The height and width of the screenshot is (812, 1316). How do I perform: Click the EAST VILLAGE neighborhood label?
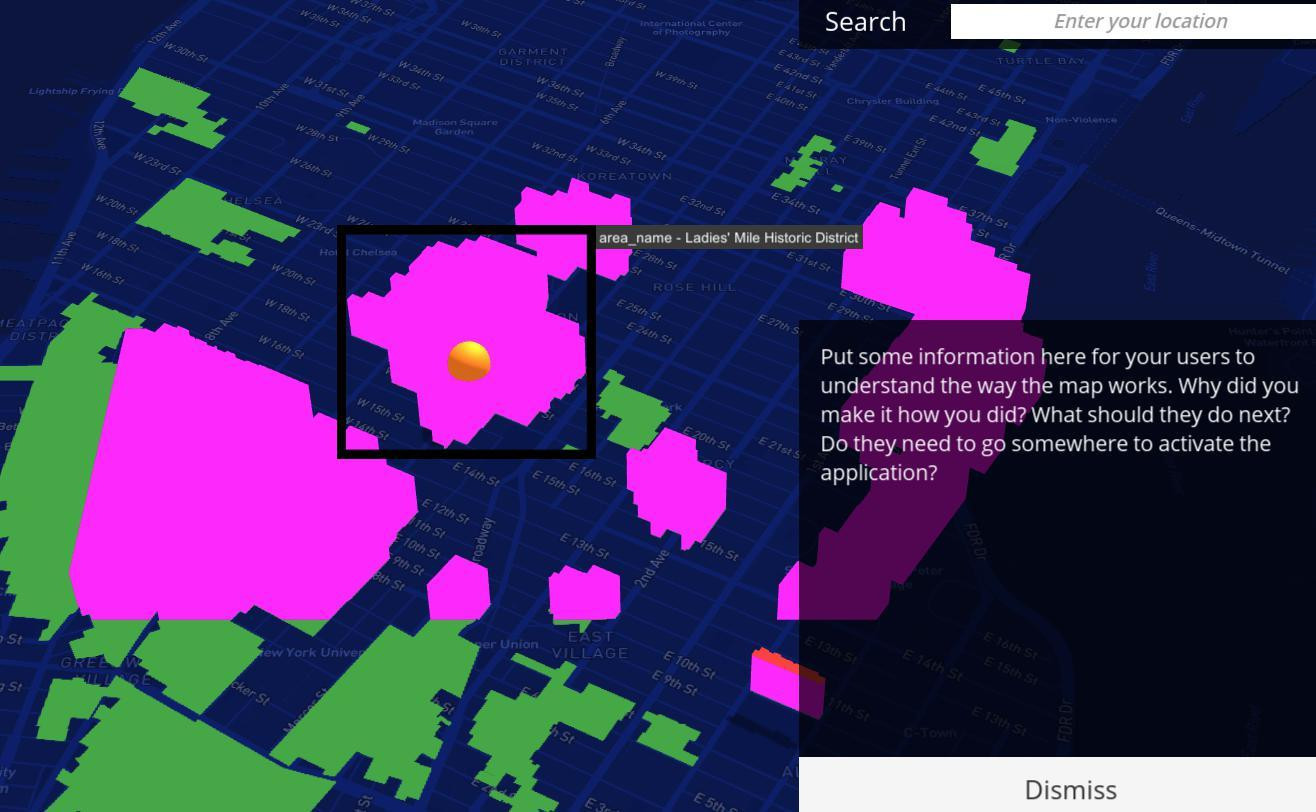[590, 645]
